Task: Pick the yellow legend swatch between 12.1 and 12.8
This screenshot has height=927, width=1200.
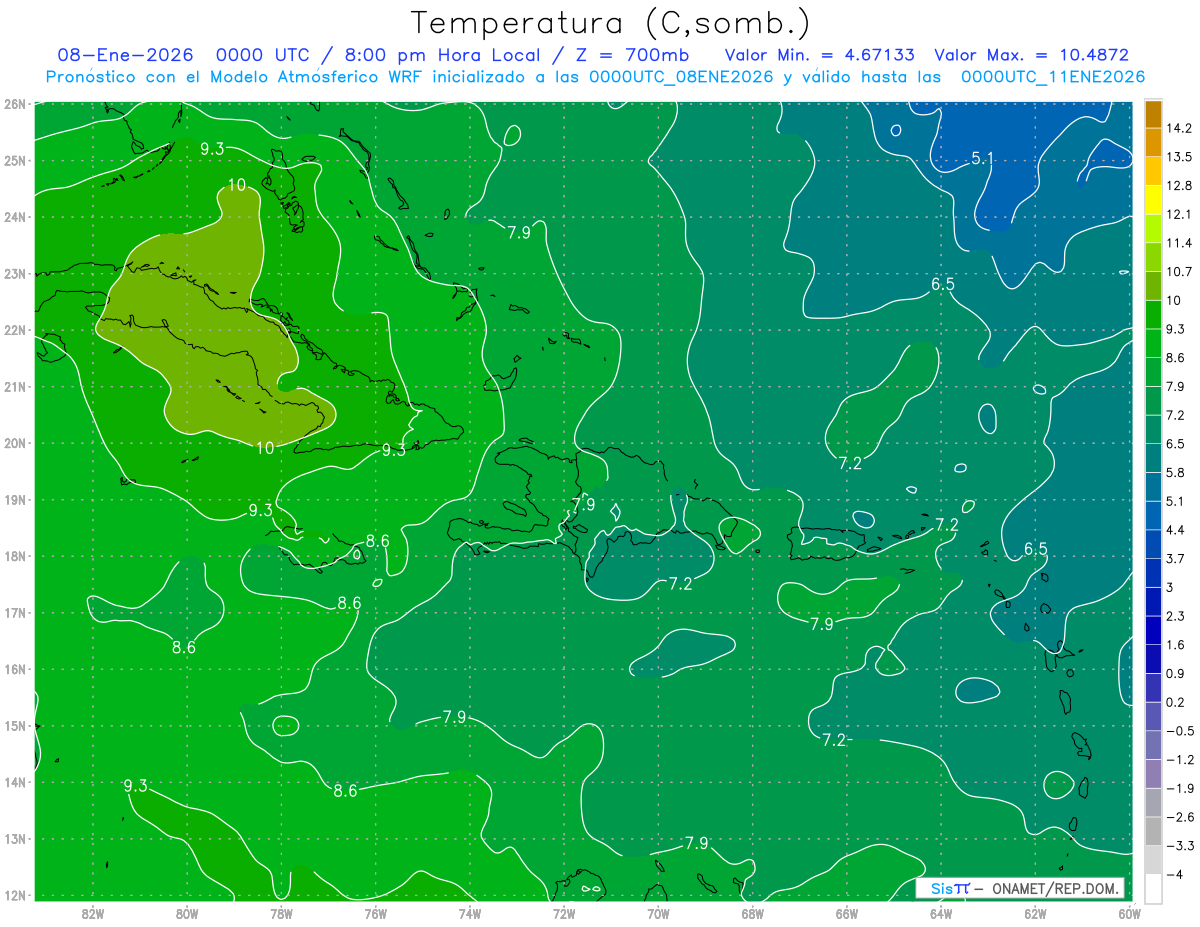Action: point(1153,200)
